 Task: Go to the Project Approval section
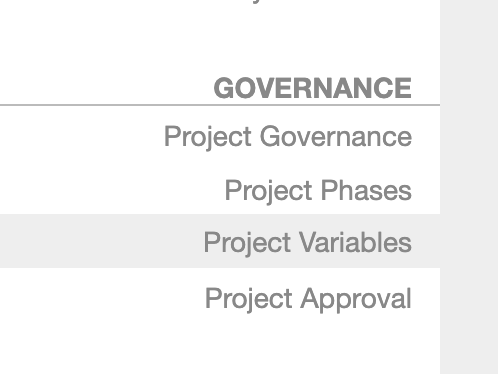coord(308,298)
